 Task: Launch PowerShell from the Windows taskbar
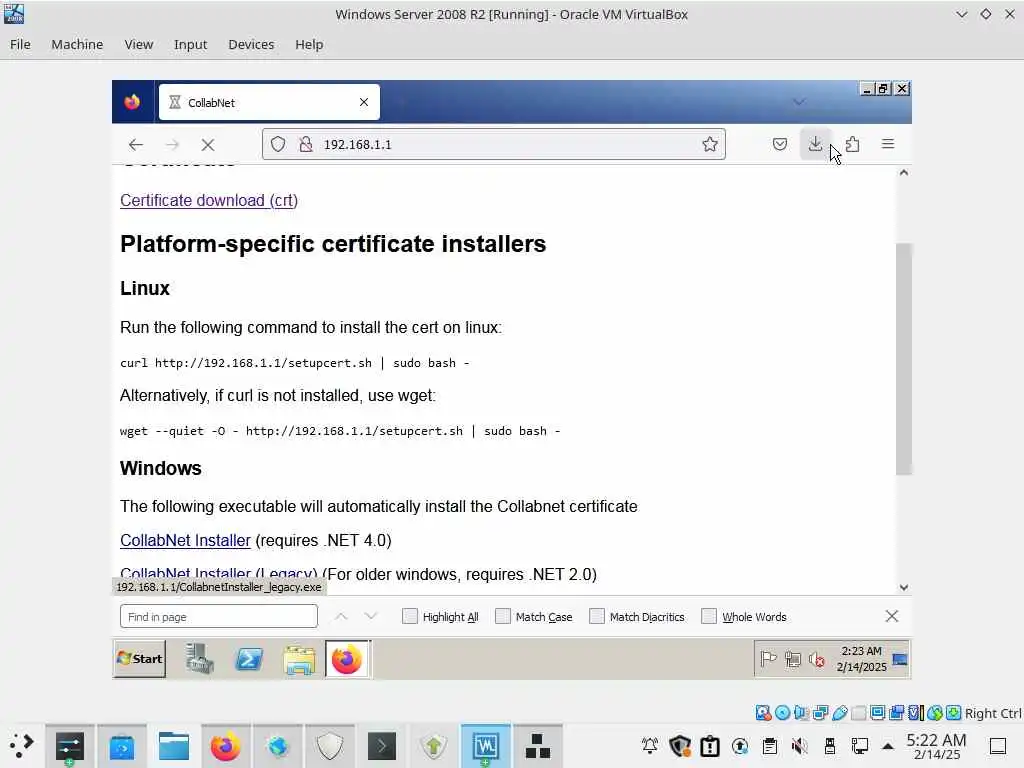(x=249, y=660)
